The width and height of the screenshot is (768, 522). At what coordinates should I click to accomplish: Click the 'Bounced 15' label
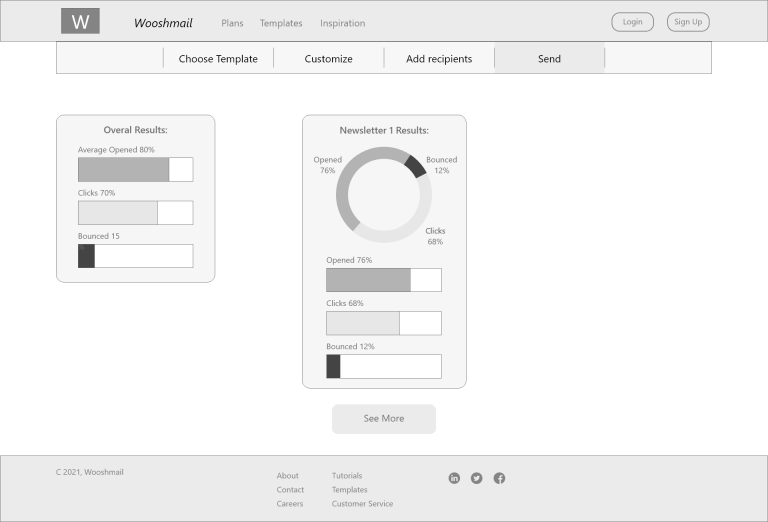pyautogui.click(x=98, y=236)
